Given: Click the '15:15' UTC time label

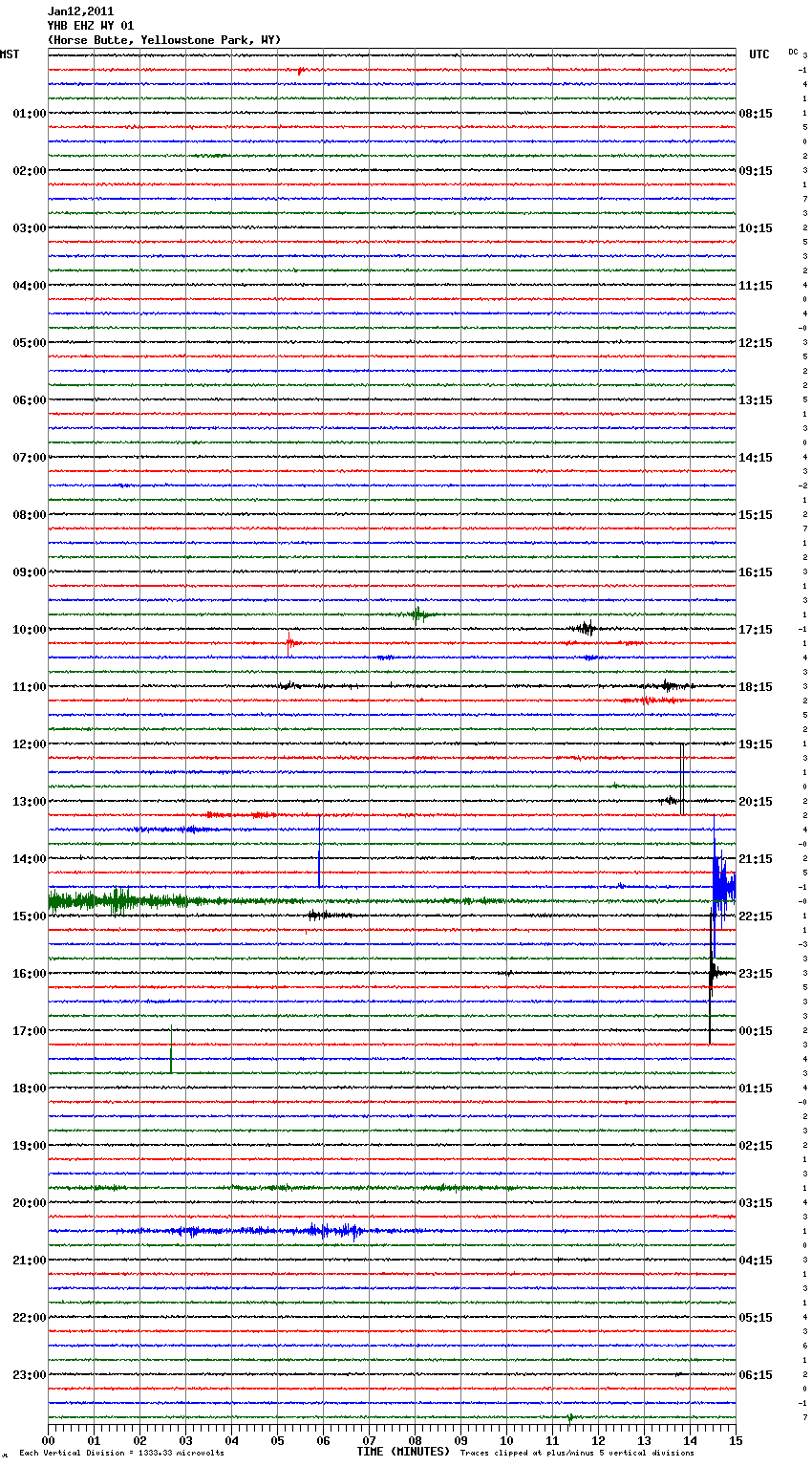Looking at the screenshot, I should click(x=756, y=515).
